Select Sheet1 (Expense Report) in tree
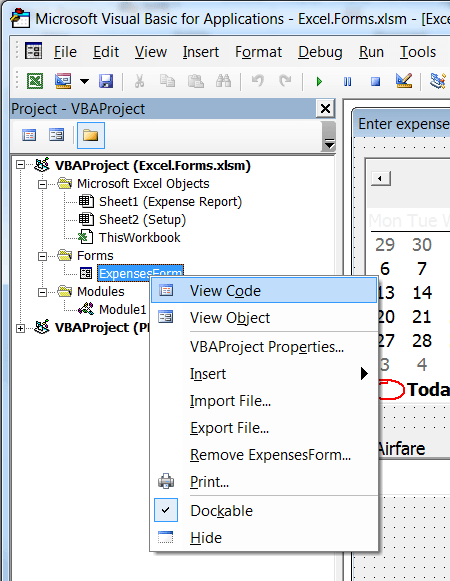The image size is (450, 581). [170, 202]
